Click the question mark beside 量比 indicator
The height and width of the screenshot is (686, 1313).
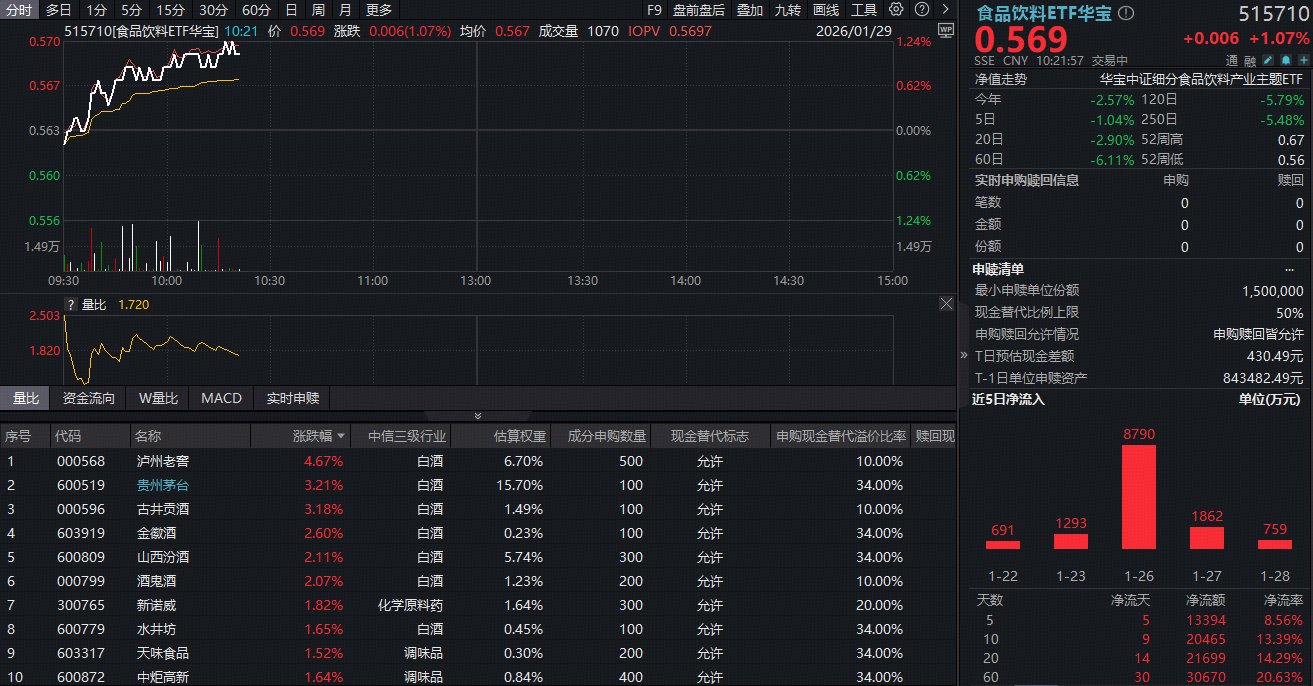pyautogui.click(x=71, y=304)
